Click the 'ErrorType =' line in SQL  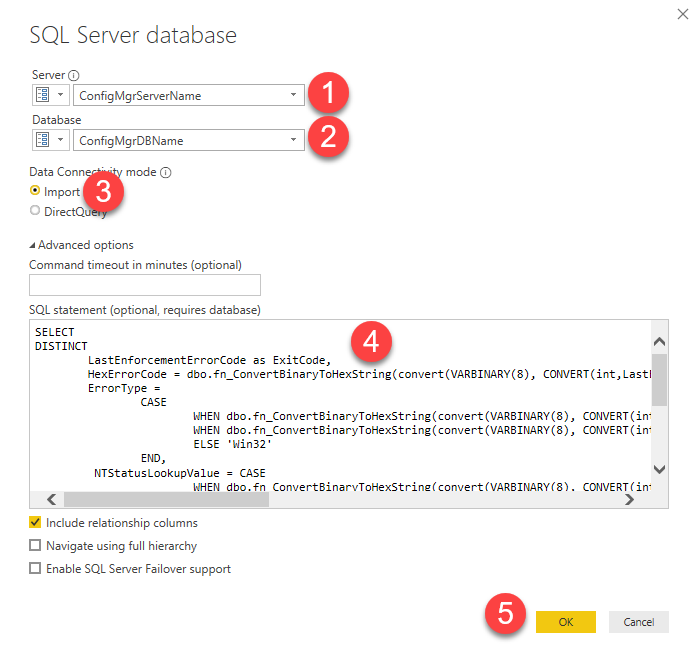coord(124,388)
